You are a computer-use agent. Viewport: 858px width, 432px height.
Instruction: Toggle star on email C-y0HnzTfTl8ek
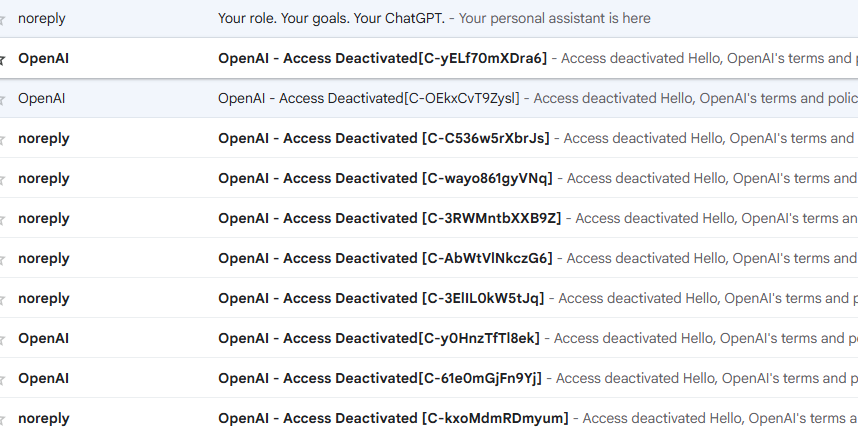[x=2, y=341]
